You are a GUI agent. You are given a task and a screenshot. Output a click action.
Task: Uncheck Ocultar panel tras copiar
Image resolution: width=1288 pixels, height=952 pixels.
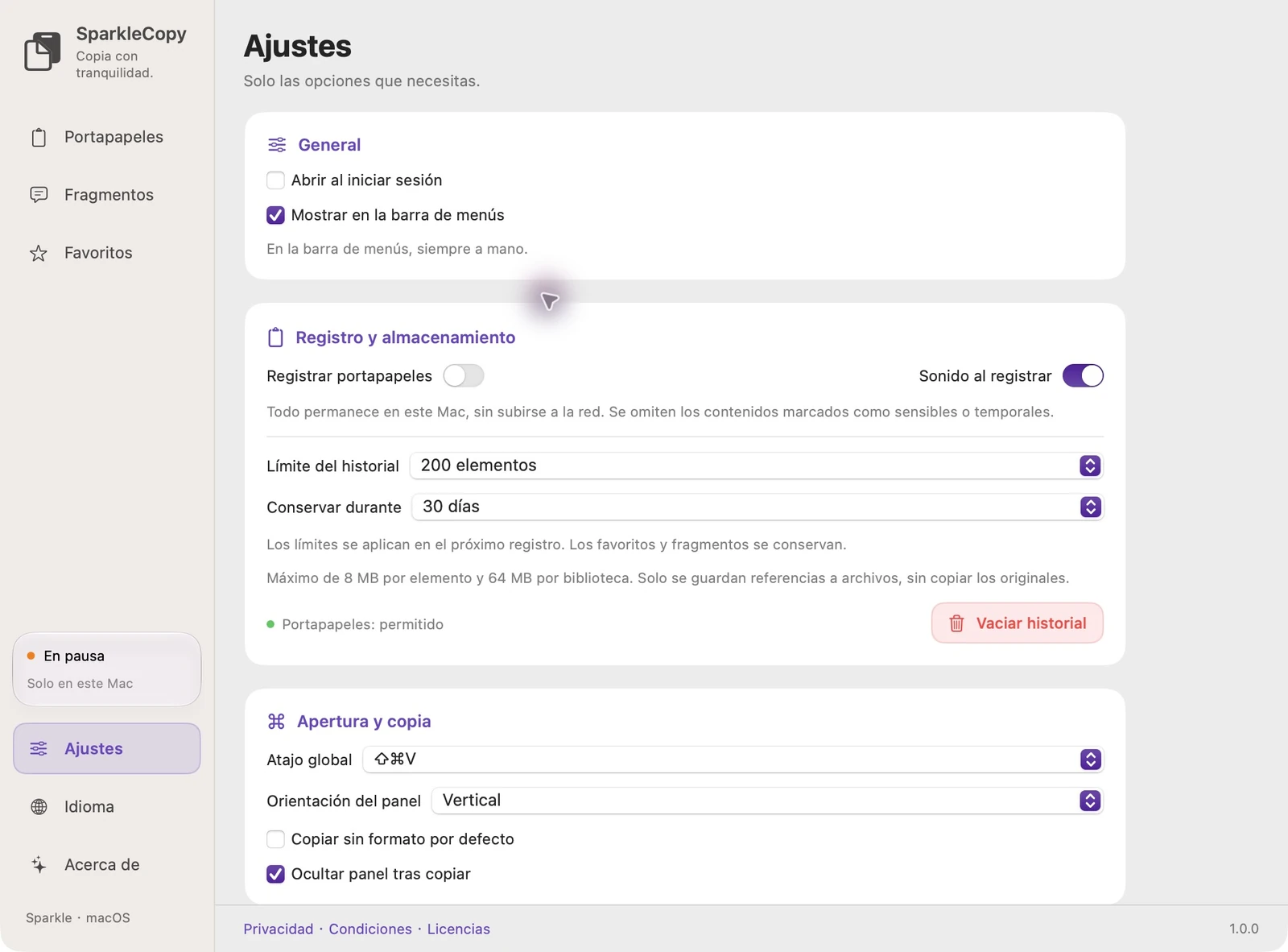[275, 874]
